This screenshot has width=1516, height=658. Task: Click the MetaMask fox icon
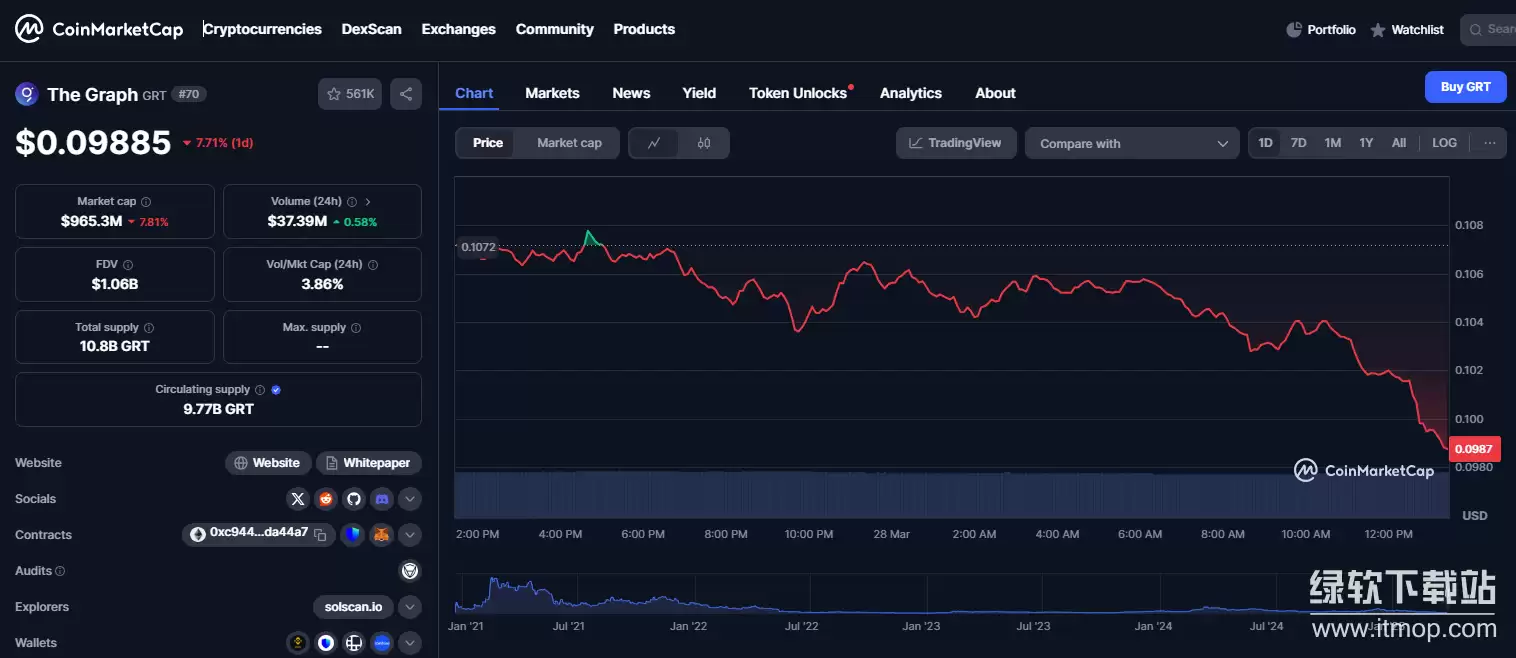coord(381,535)
